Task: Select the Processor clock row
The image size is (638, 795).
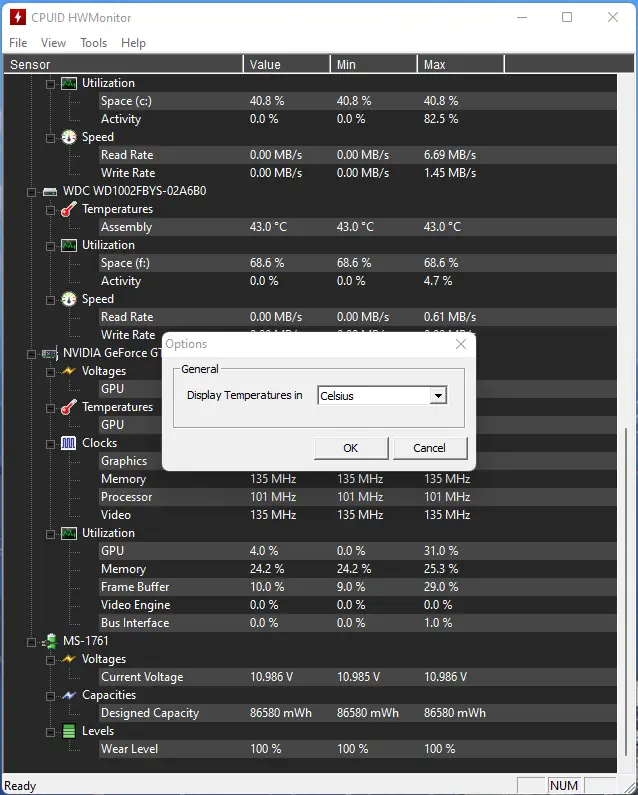Action: [x=358, y=497]
